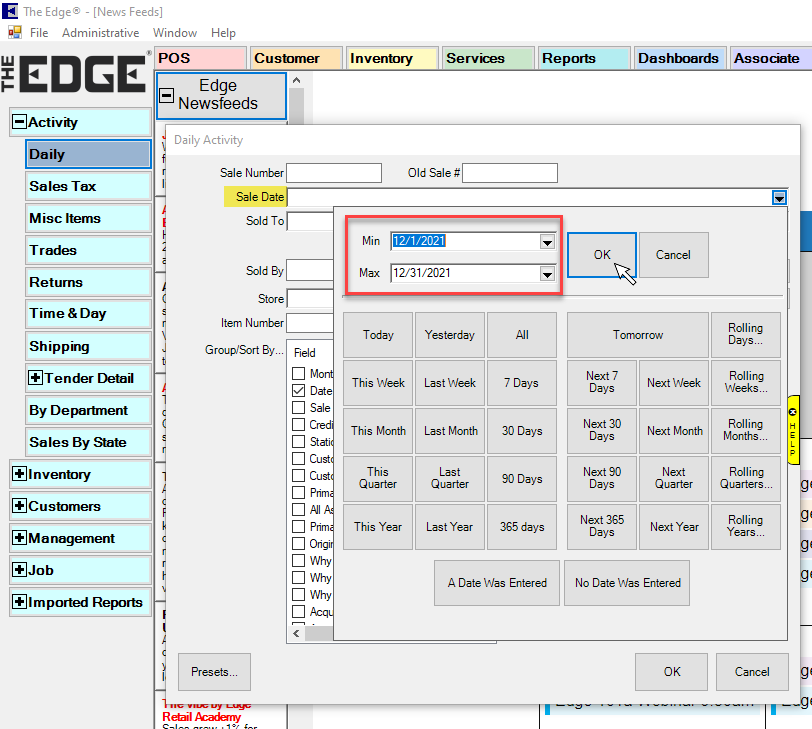Image resolution: width=812 pixels, height=729 pixels.
Task: Click the app icon beside File menu
Action: point(15,33)
